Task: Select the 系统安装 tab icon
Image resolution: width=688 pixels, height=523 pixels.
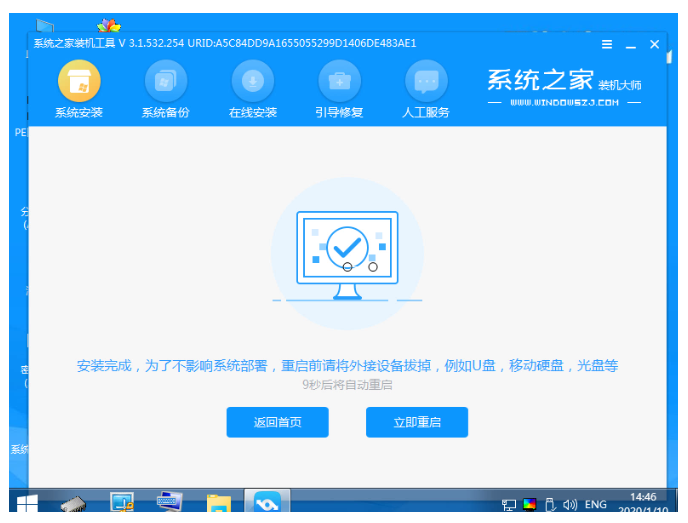Action: pos(78,82)
